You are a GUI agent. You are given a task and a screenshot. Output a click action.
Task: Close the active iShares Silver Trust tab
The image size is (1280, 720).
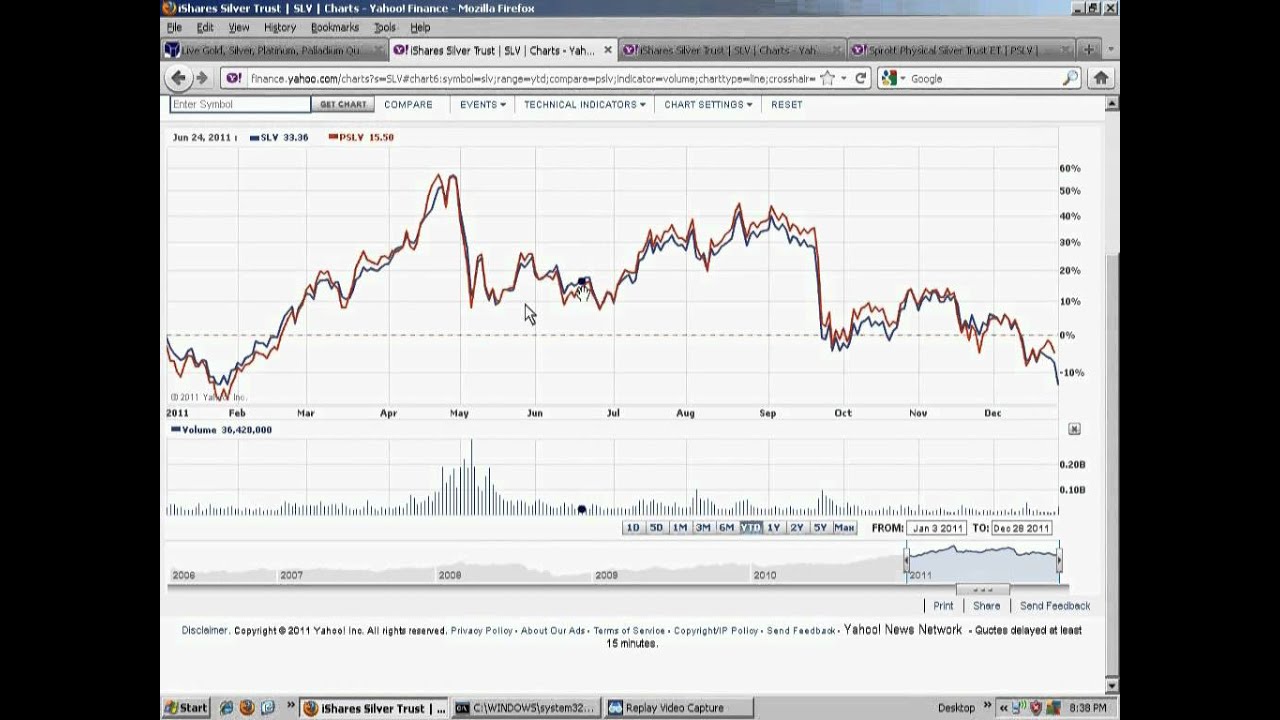[608, 50]
